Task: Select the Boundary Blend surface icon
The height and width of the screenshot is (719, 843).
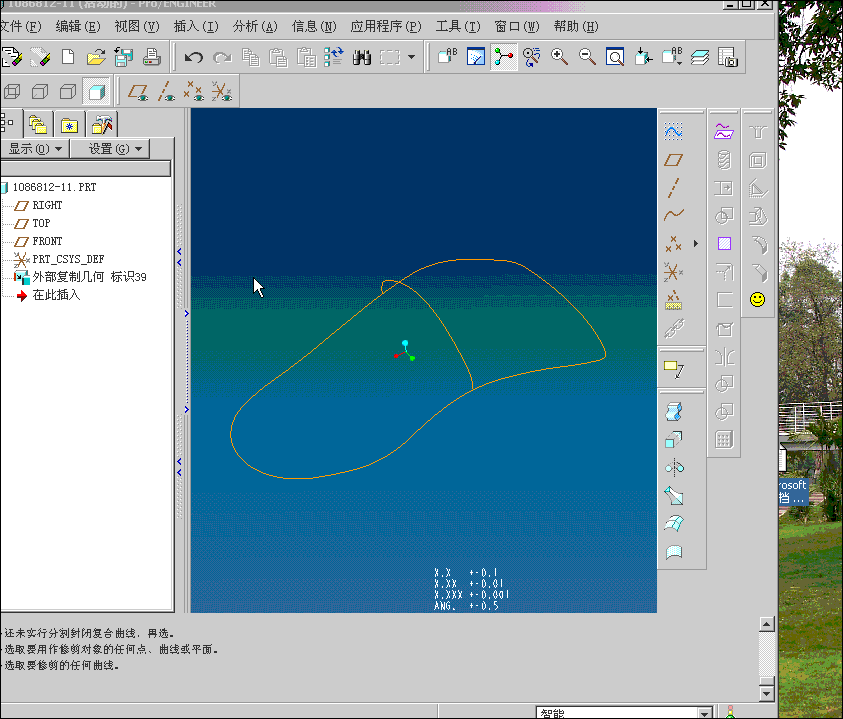Action: click(674, 523)
